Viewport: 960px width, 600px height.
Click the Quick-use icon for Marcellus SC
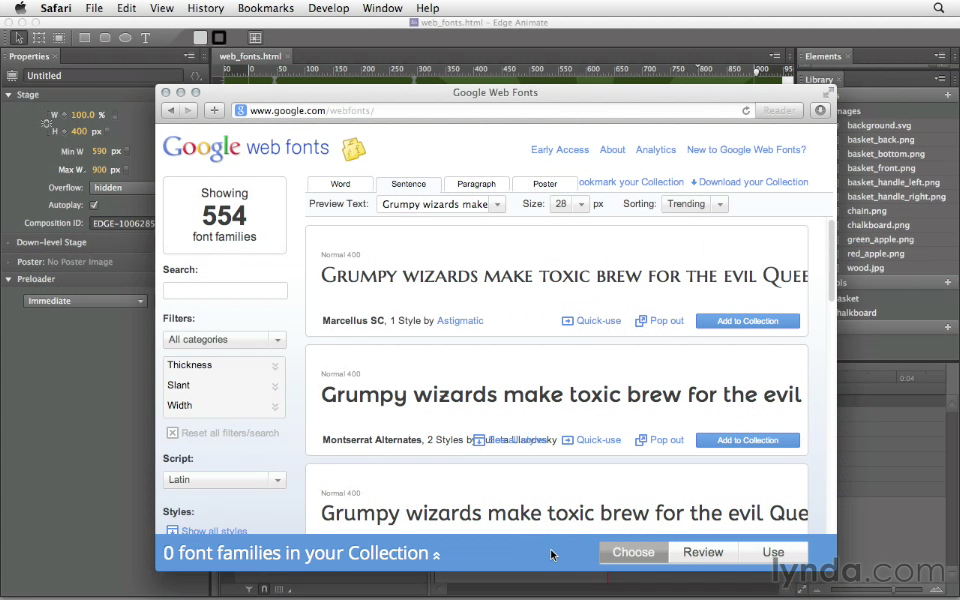click(x=568, y=321)
